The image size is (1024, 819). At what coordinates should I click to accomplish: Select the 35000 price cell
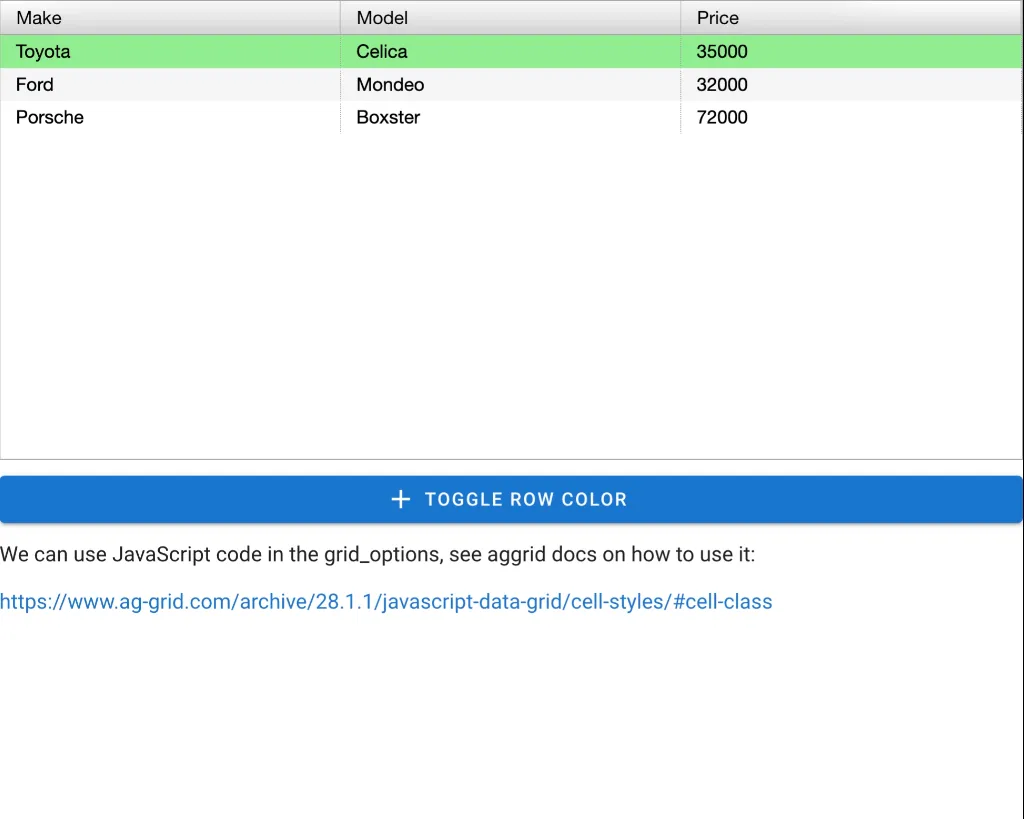722,52
